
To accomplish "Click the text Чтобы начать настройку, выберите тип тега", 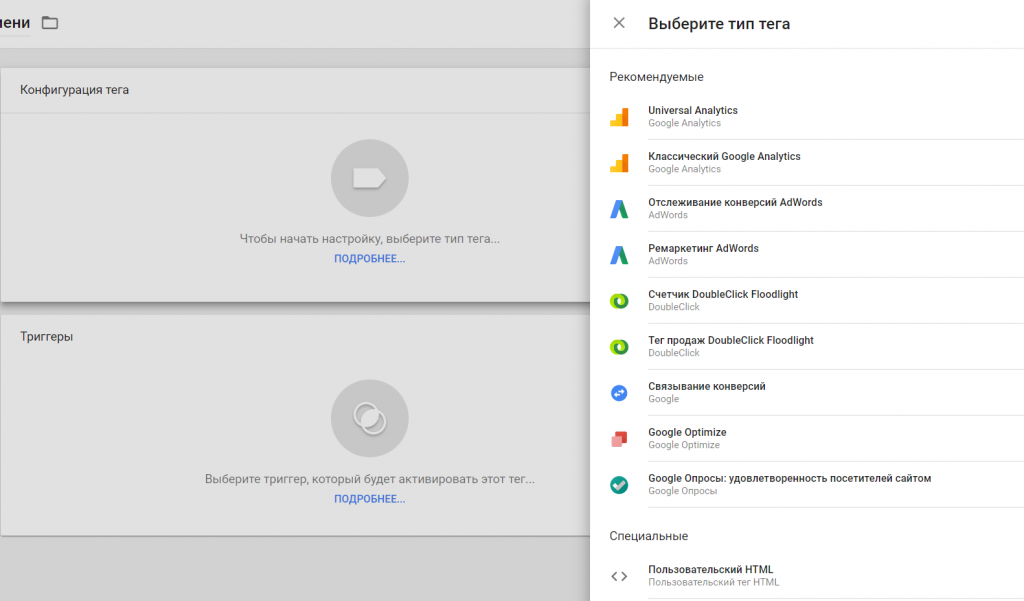I will point(370,239).
